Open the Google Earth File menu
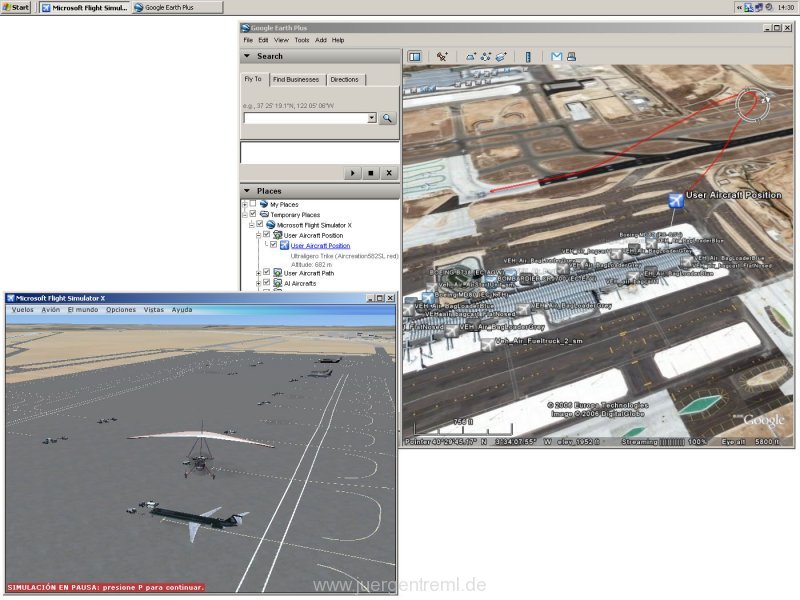Image resolution: width=800 pixels, height=600 pixels. [248, 40]
